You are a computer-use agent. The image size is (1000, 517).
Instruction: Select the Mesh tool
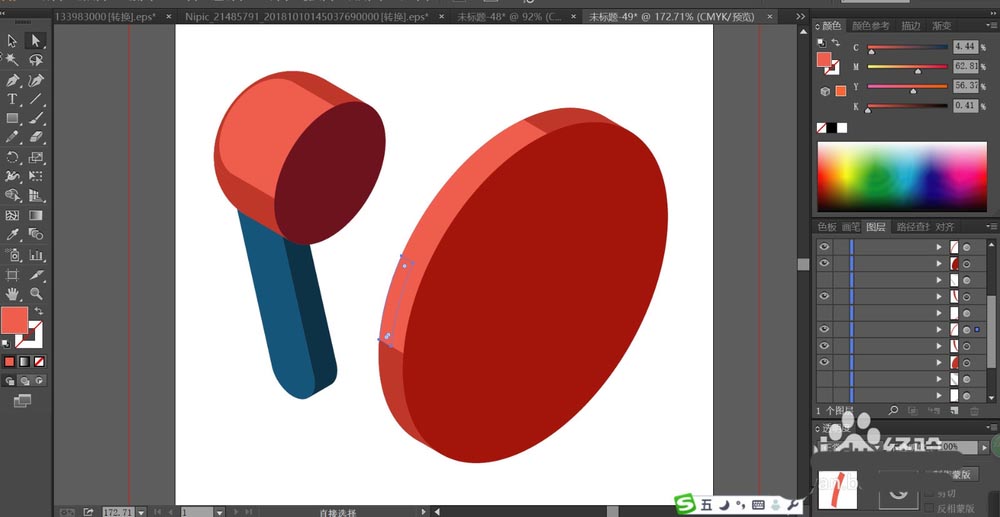point(12,215)
